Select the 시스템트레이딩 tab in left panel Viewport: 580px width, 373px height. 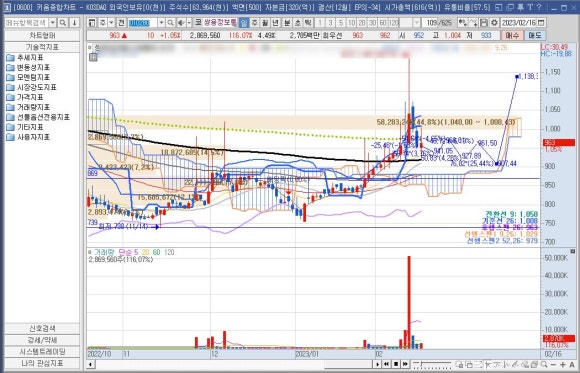coord(42,352)
